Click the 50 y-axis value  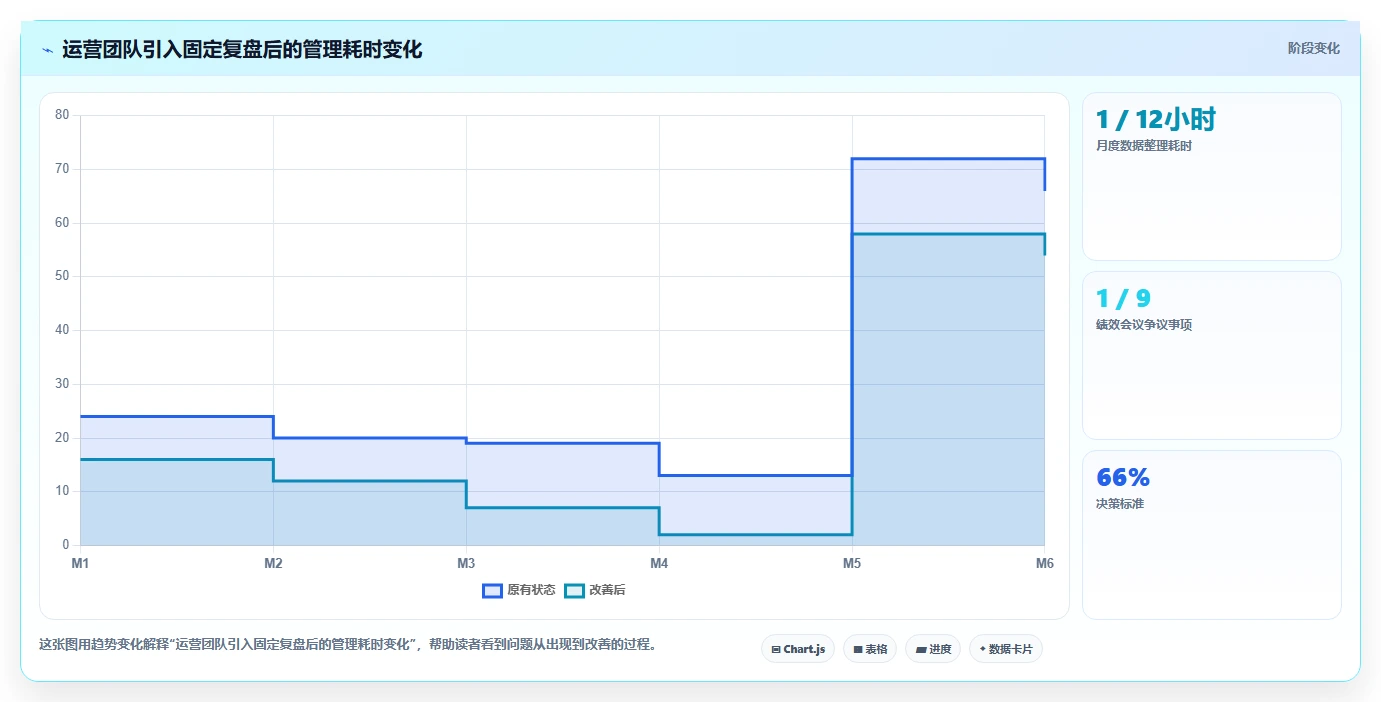[x=62, y=276]
